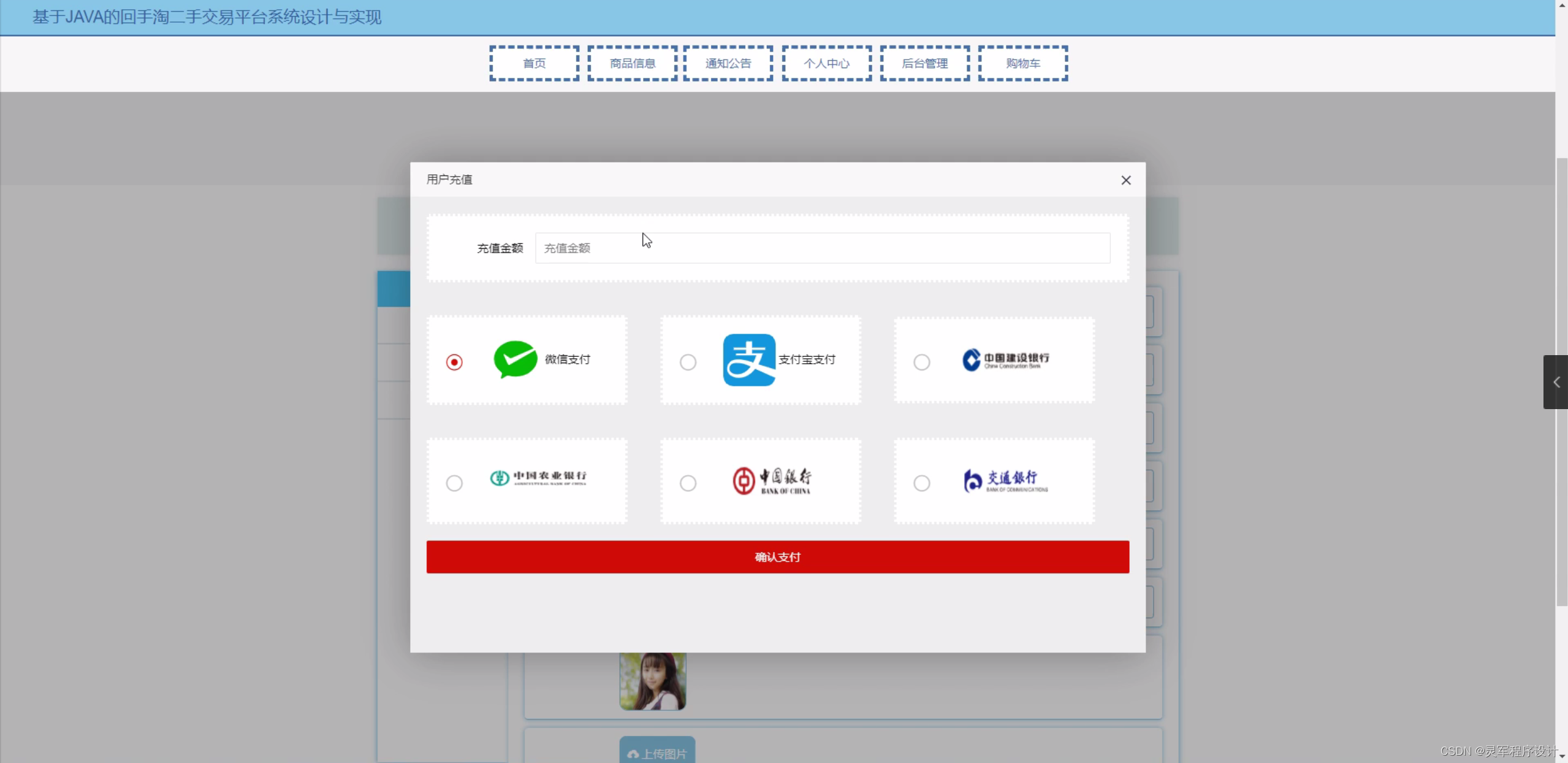The width and height of the screenshot is (1568, 763).
Task: Click the 充值金额 input field
Action: [821, 248]
